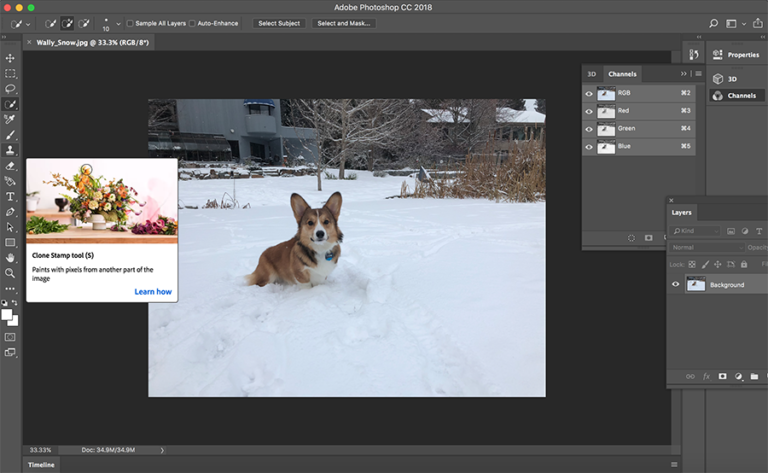Open the Timeline tab
The height and width of the screenshot is (473, 768).
point(41,465)
